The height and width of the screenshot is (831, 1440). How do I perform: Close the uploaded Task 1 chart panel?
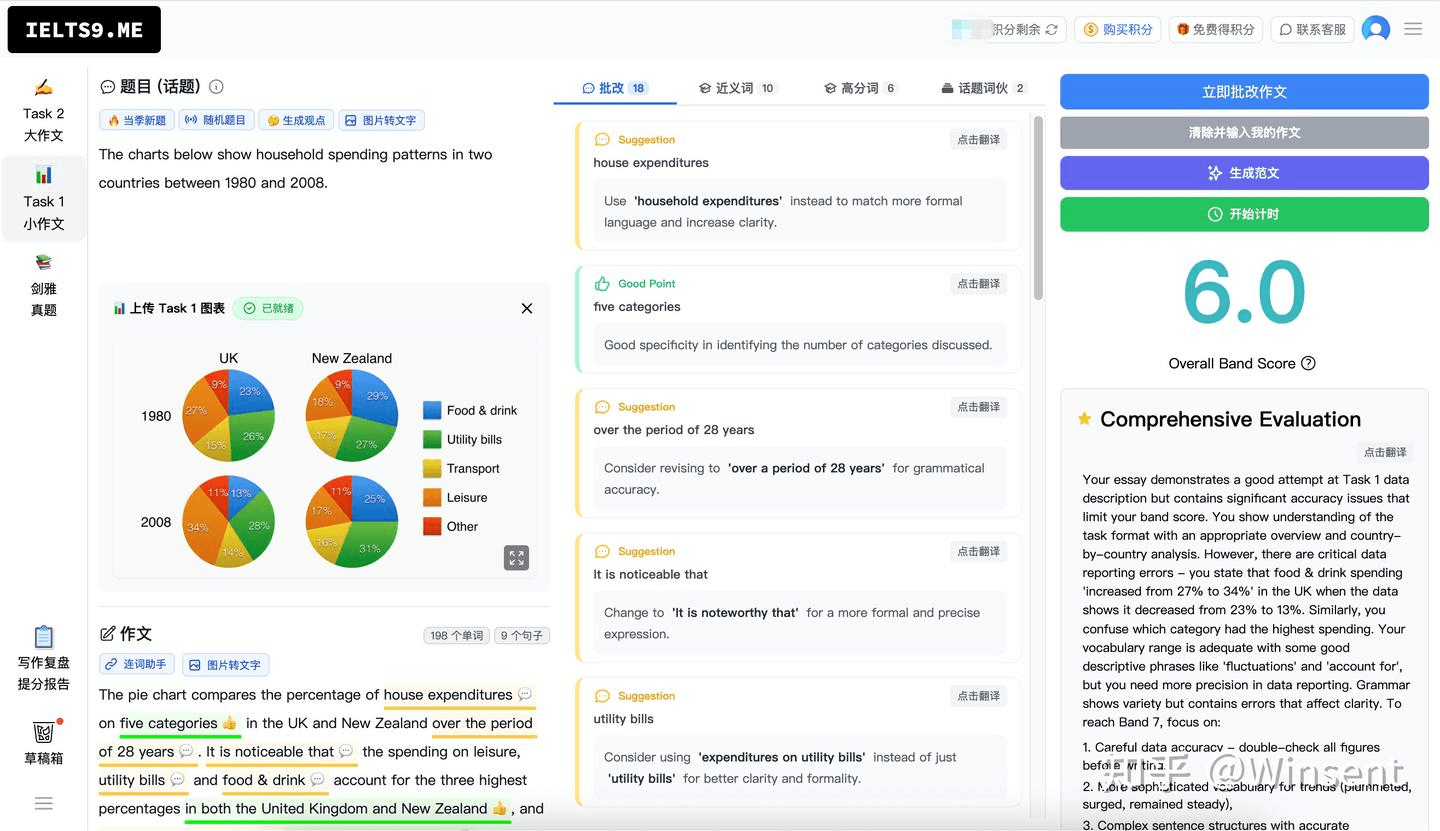[527, 308]
